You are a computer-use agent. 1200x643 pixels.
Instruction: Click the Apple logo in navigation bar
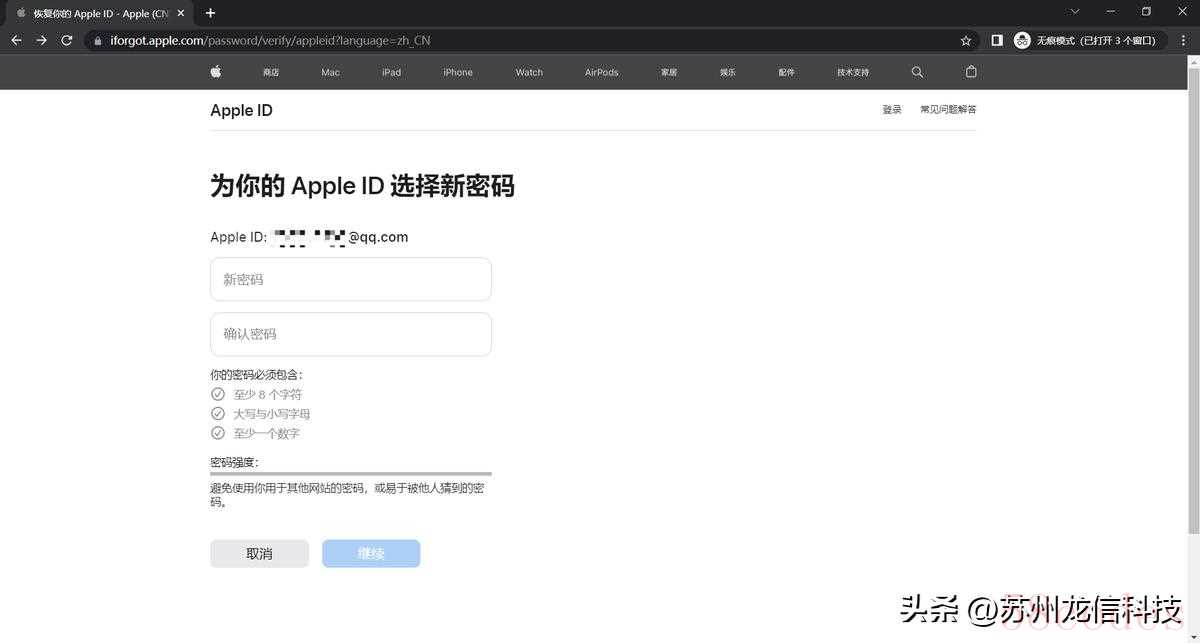tap(215, 71)
